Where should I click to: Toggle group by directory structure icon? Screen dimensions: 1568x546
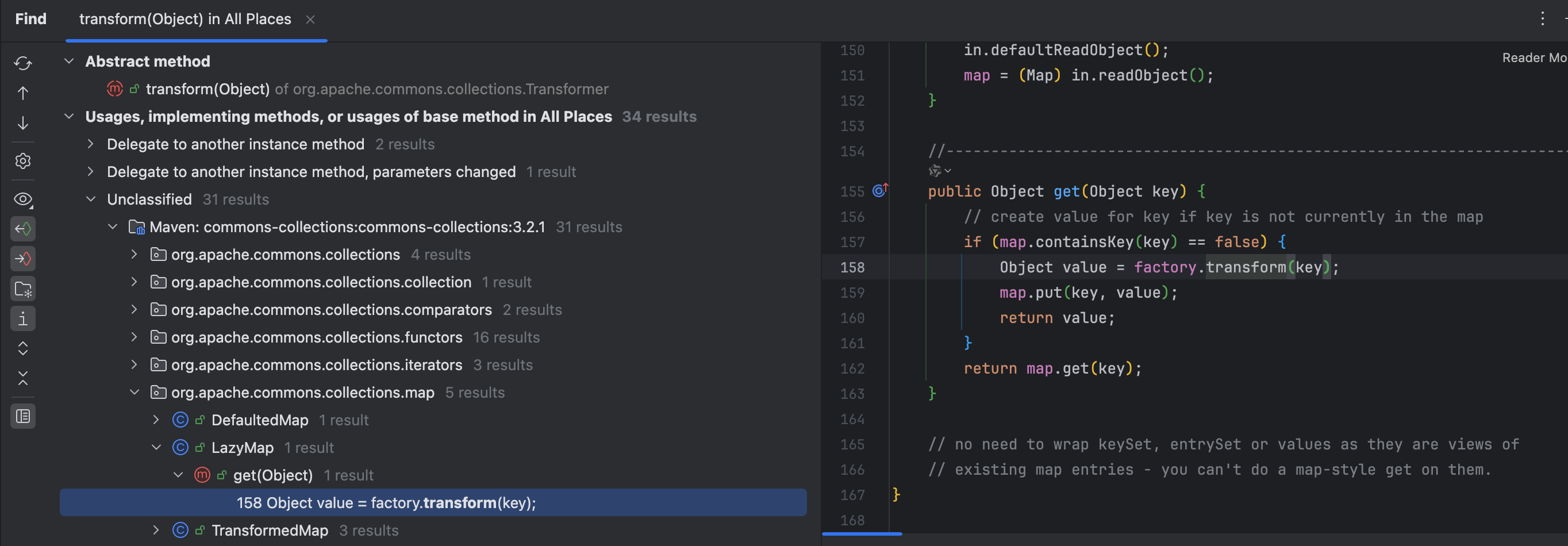point(23,289)
